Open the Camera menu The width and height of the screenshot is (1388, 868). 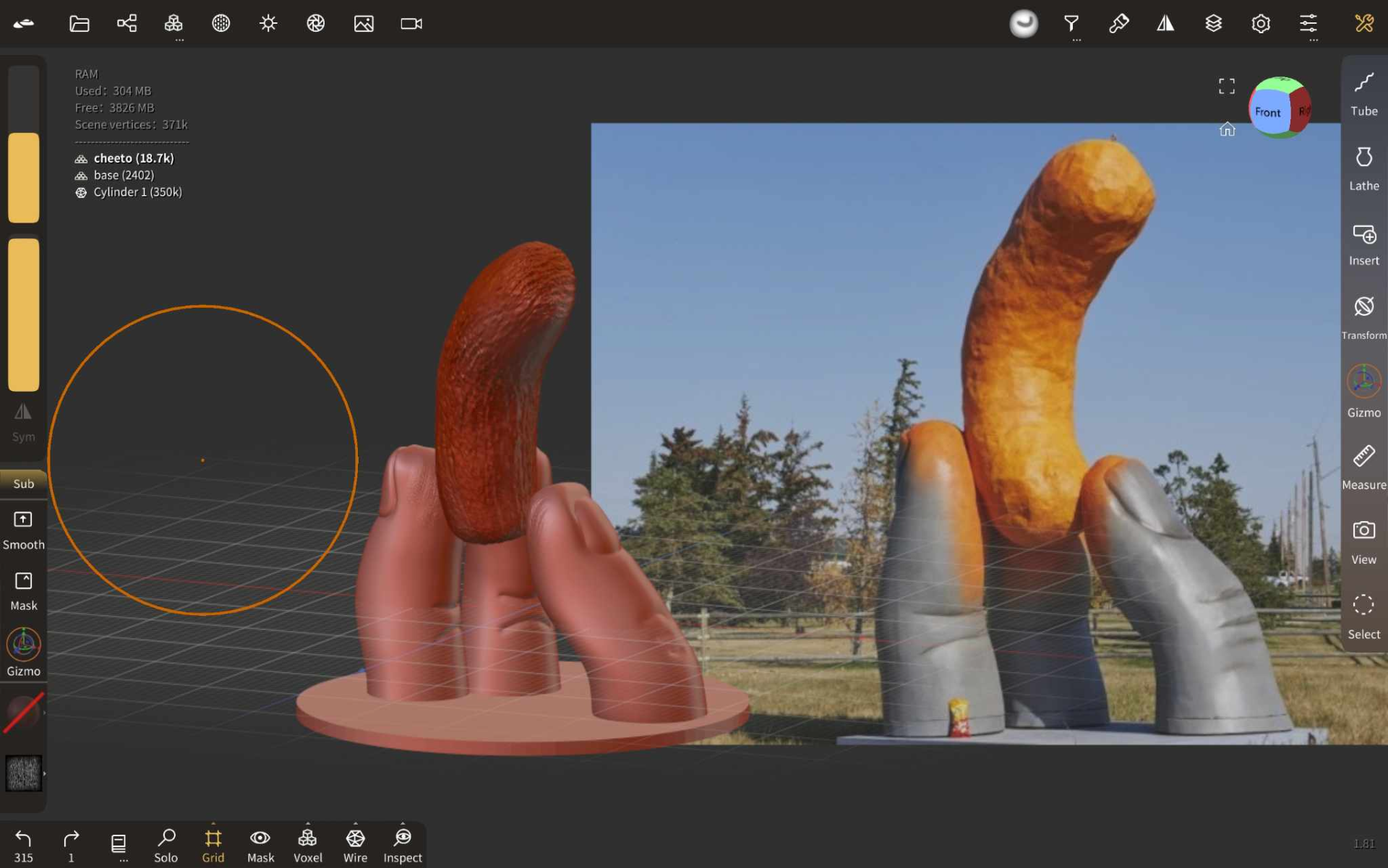pyautogui.click(x=411, y=24)
